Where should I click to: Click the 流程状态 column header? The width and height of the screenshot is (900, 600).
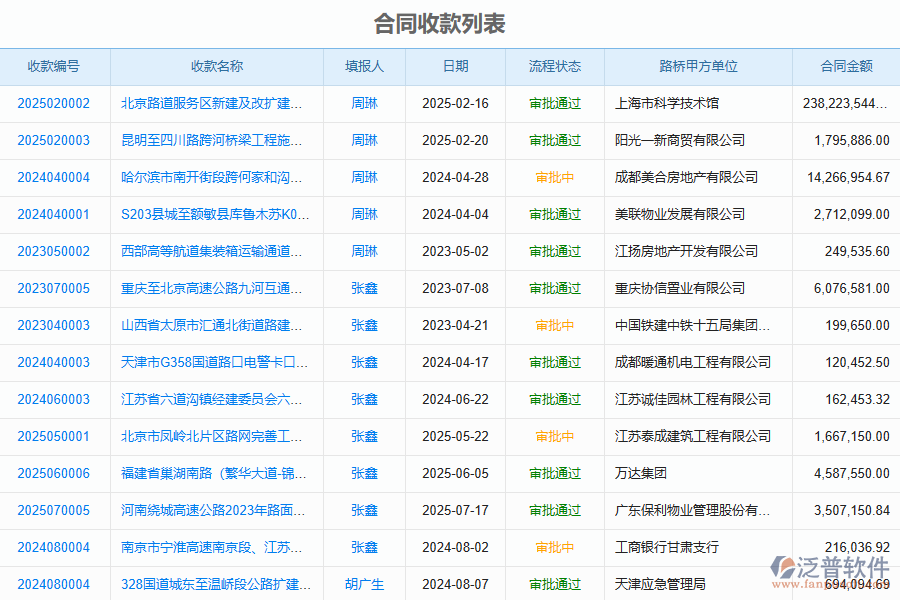(x=555, y=66)
